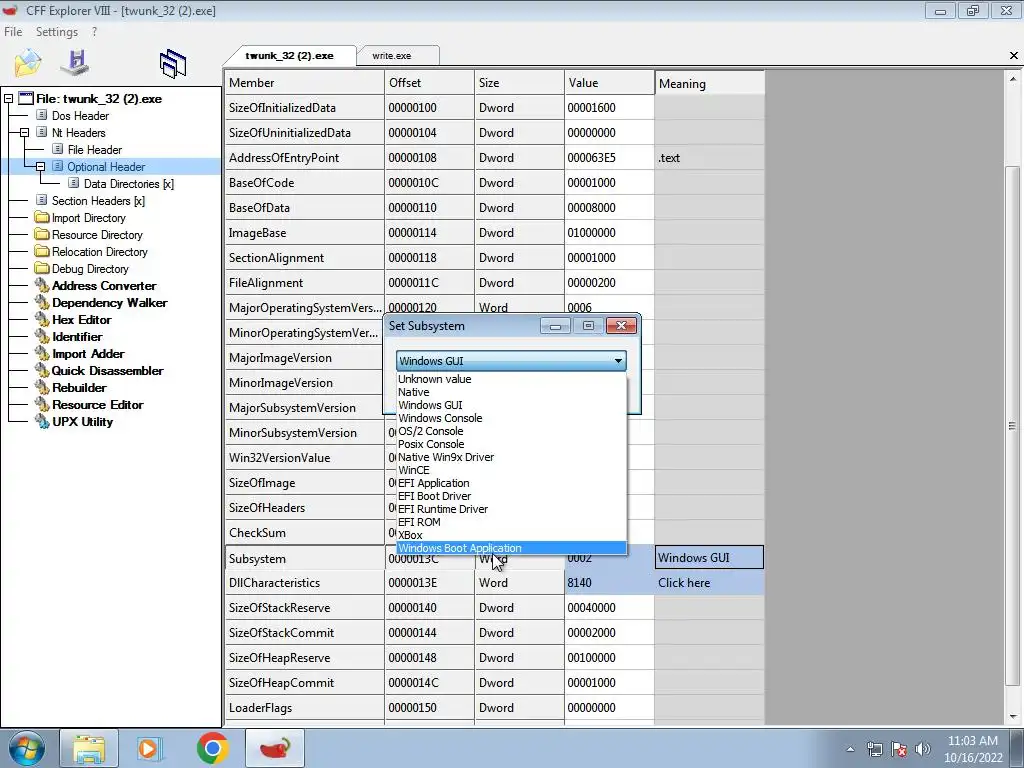Click the Offset column header
The image size is (1024, 768).
430,83
